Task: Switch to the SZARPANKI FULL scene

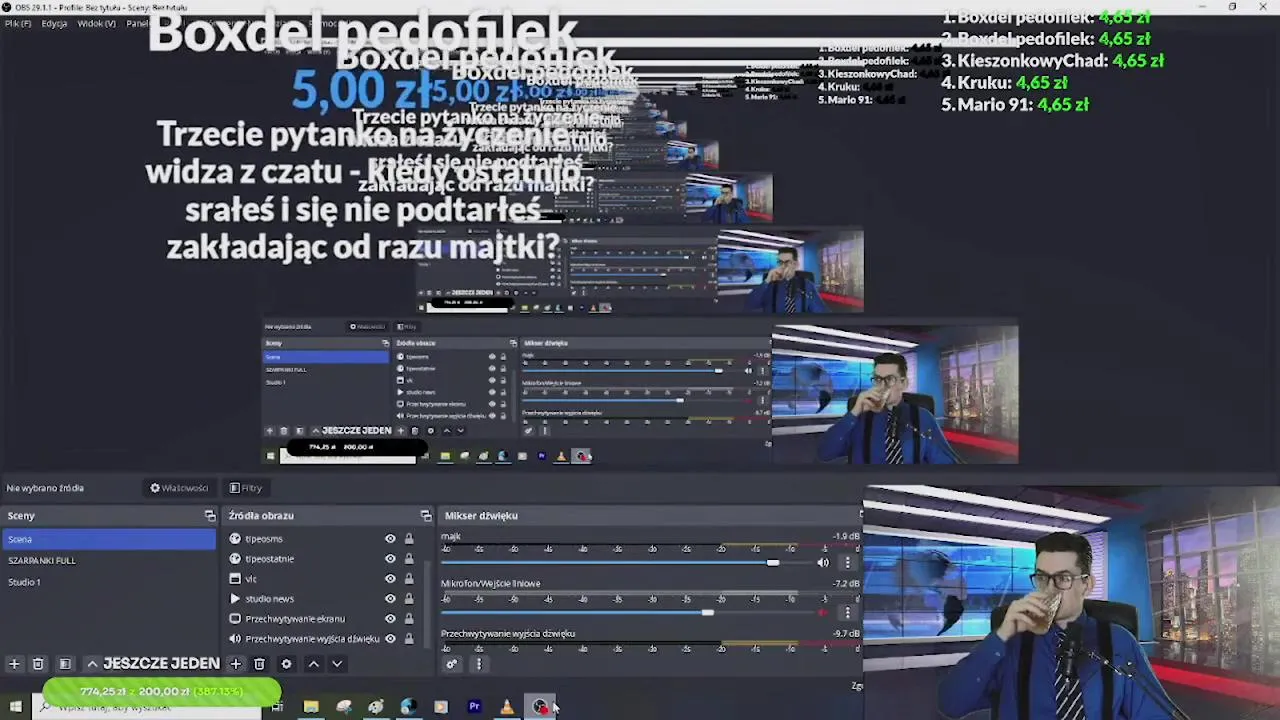Action: pyautogui.click(x=108, y=560)
